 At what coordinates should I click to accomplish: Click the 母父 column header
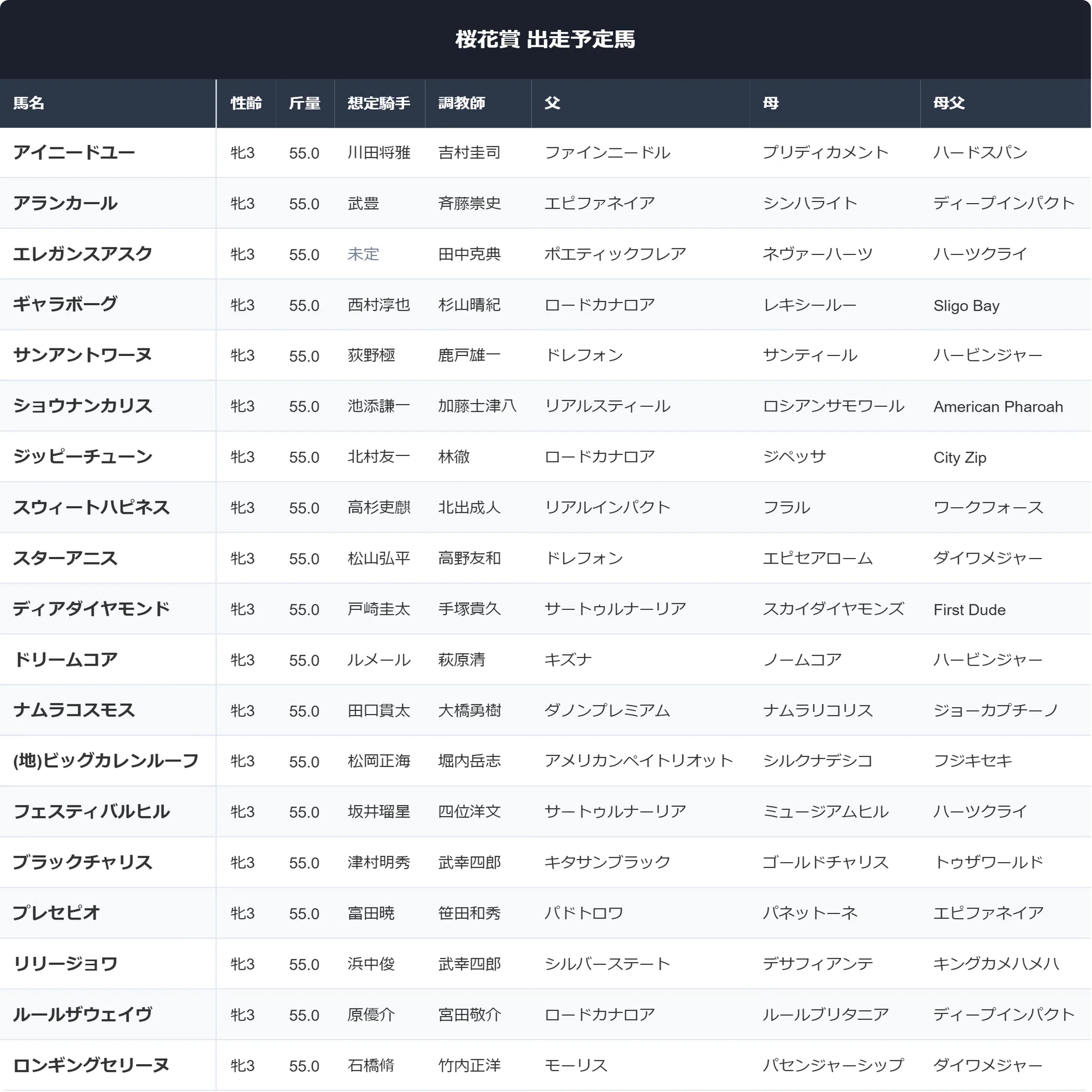coord(1005,103)
